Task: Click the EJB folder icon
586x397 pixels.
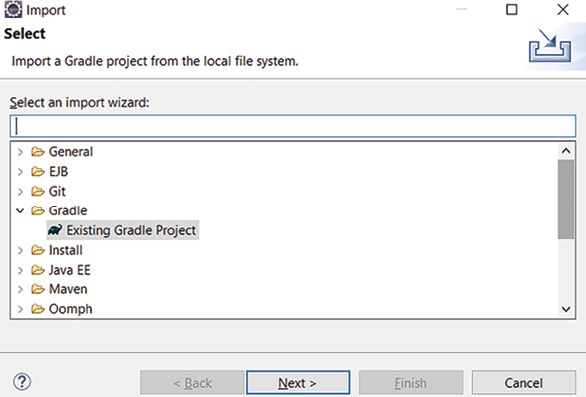Action: coord(38,172)
